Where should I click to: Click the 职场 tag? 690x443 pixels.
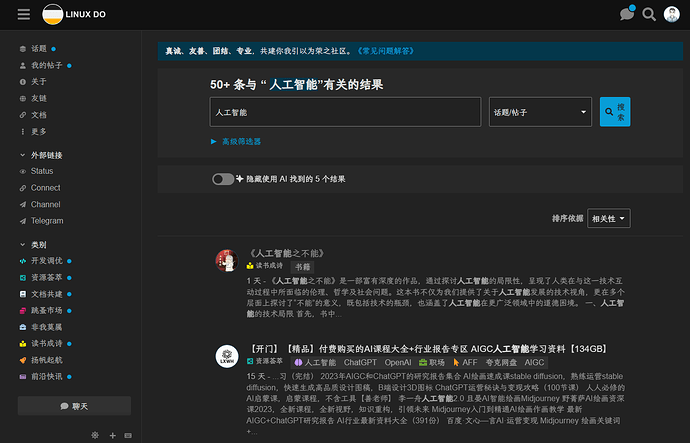[431, 362]
